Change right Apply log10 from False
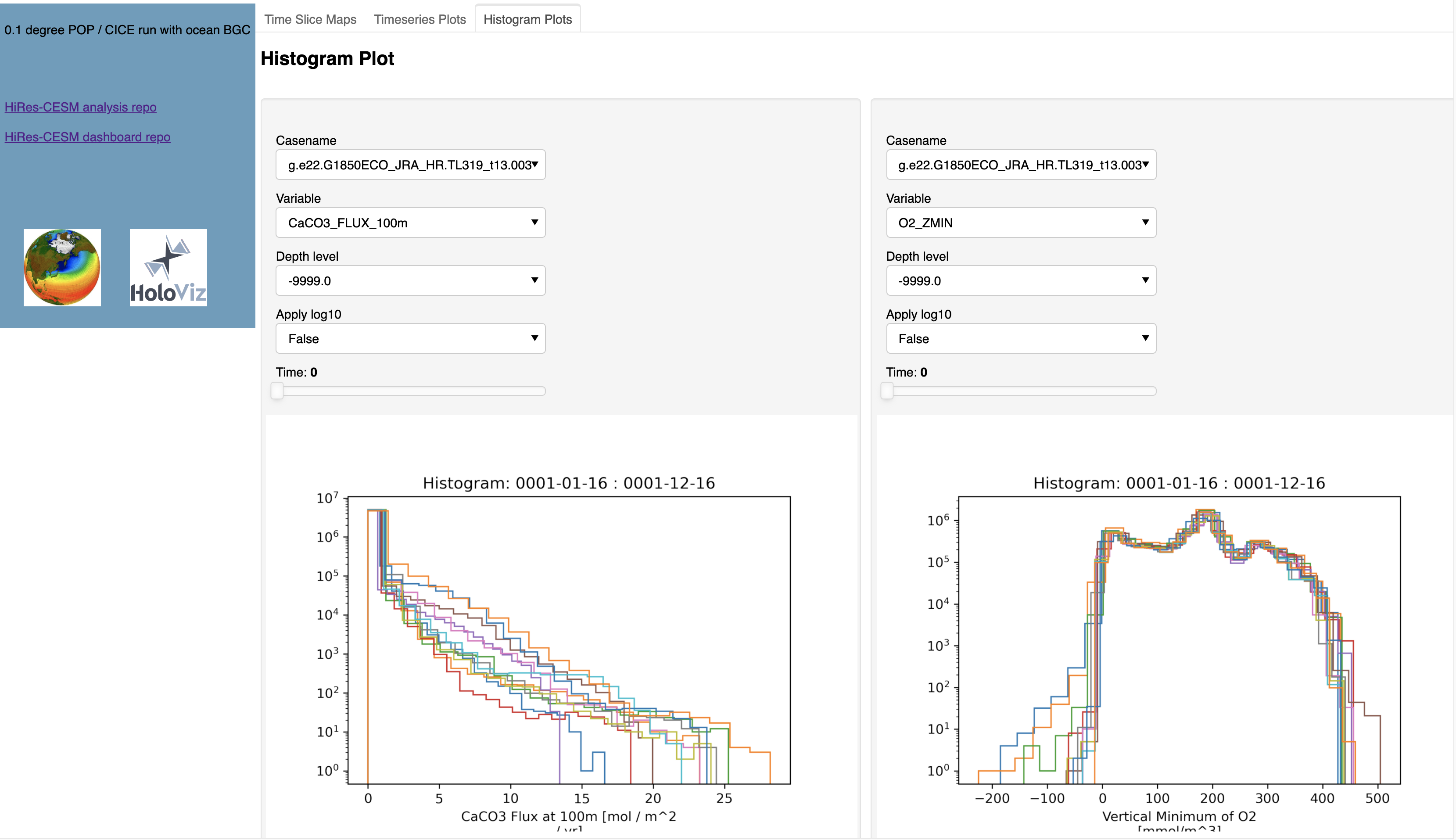The image size is (1456, 840). click(x=1020, y=339)
